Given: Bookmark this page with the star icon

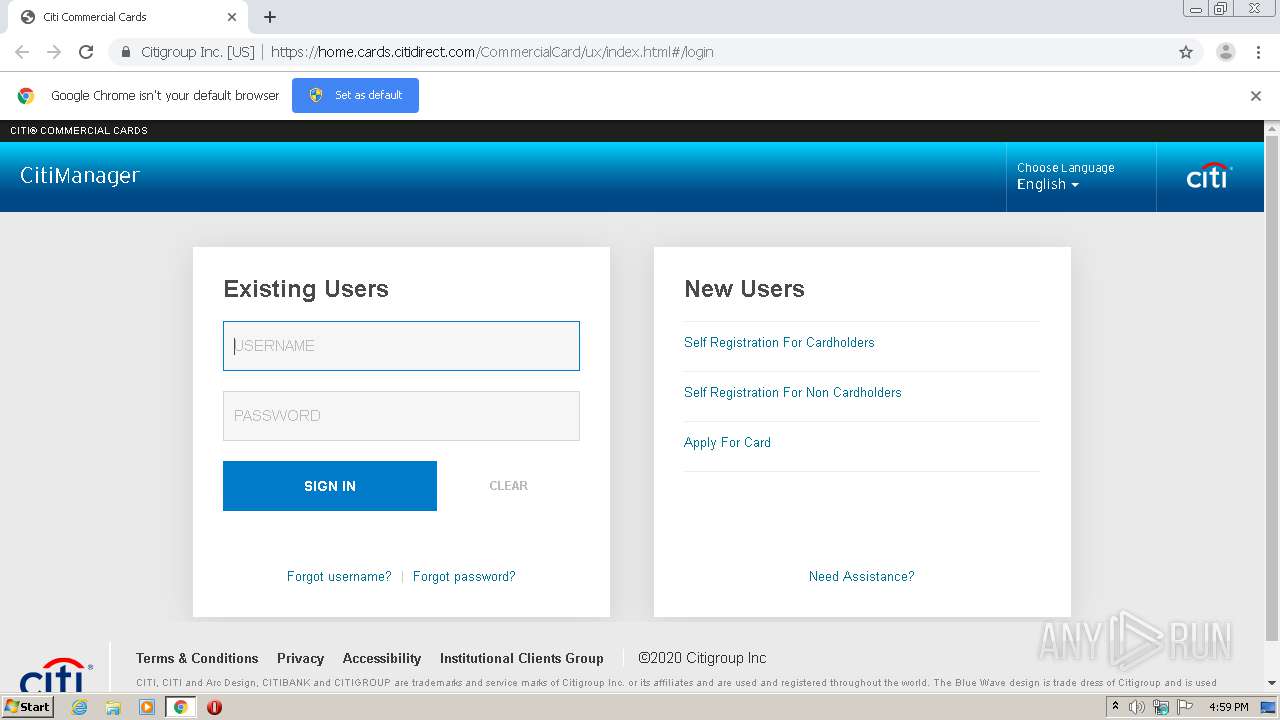Looking at the screenshot, I should [x=1186, y=52].
